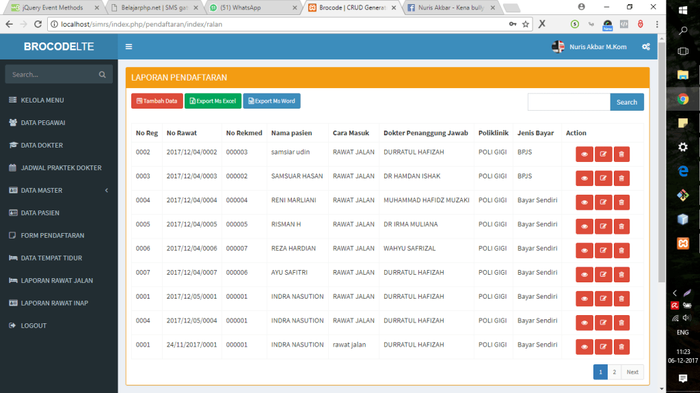700x393 pixels.
Task: Reload the page in Chrome
Action: pyautogui.click(x=38, y=24)
